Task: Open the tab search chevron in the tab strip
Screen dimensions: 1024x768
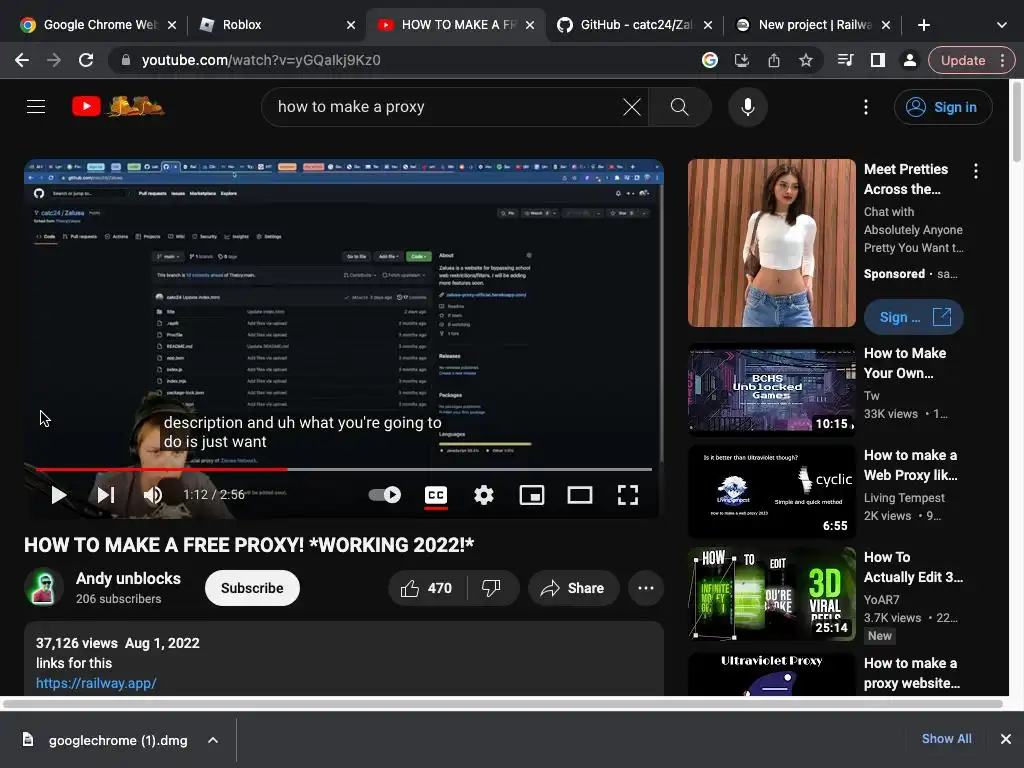Action: point(1002,25)
